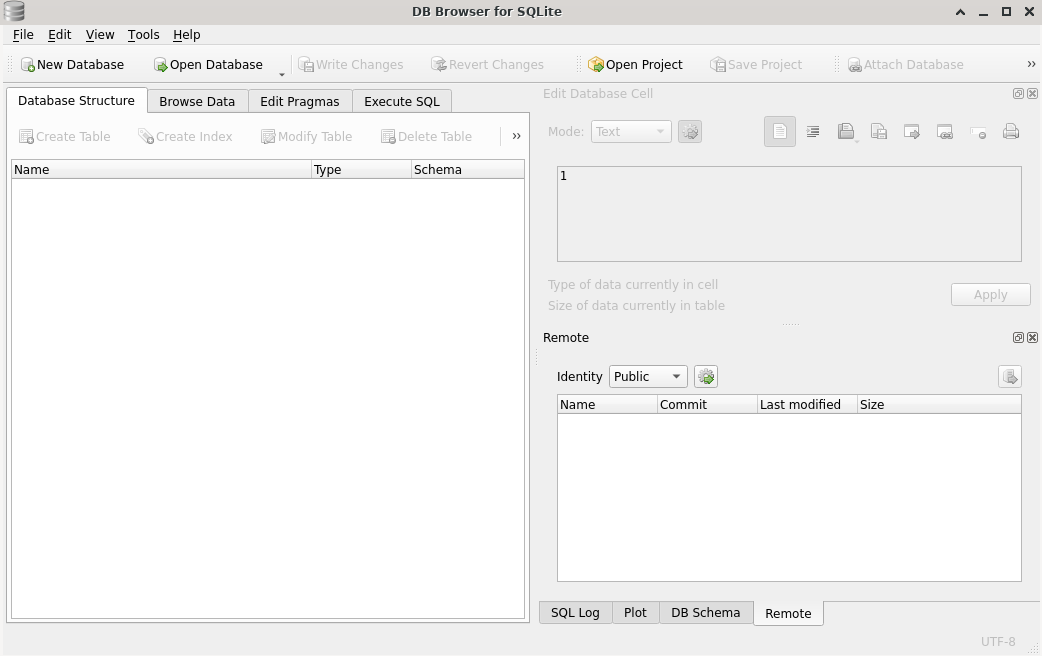
Task: Expand the main toolbar overflow chevron
Action: 1031,64
